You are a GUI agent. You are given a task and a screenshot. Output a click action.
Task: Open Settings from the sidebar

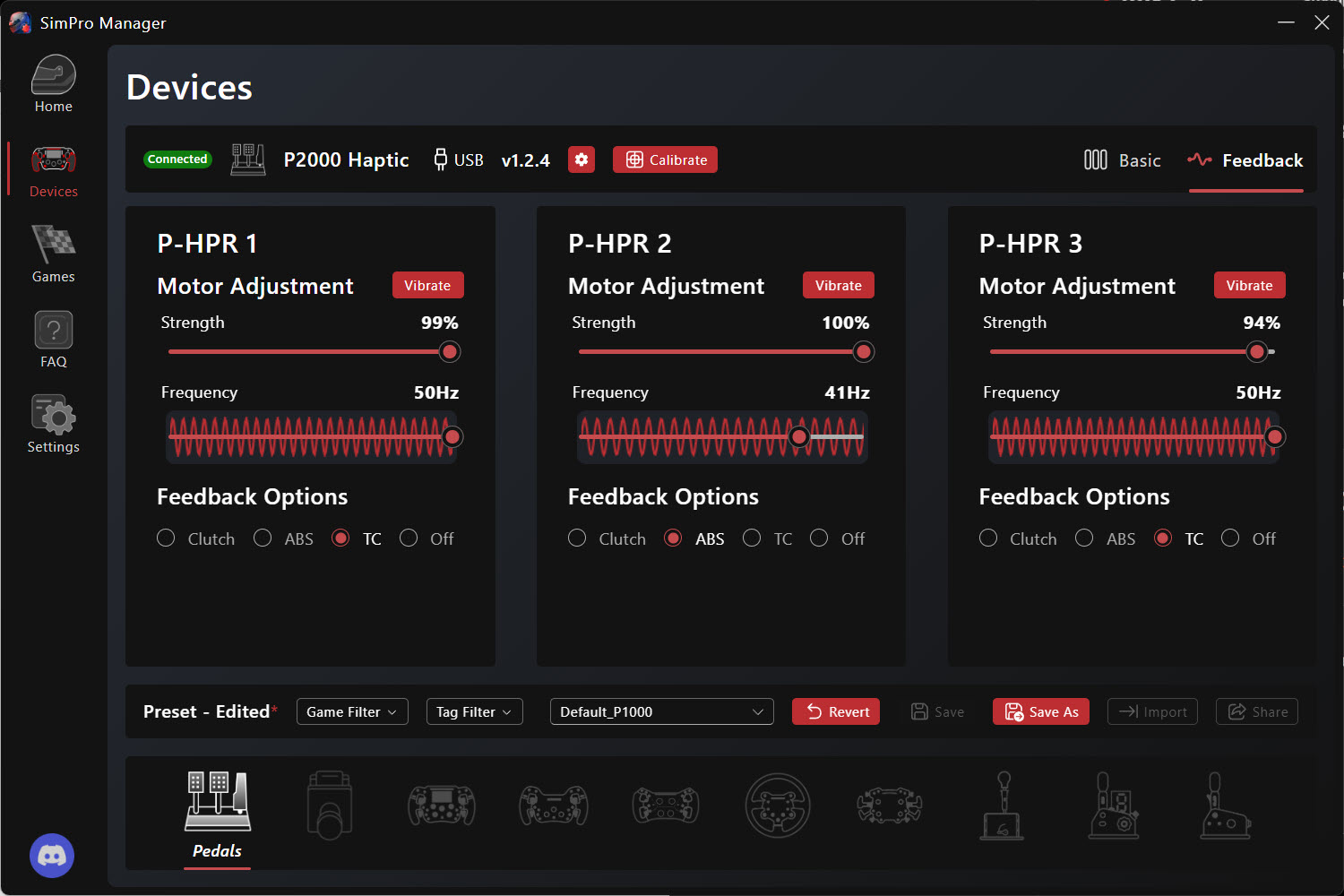coord(53,423)
